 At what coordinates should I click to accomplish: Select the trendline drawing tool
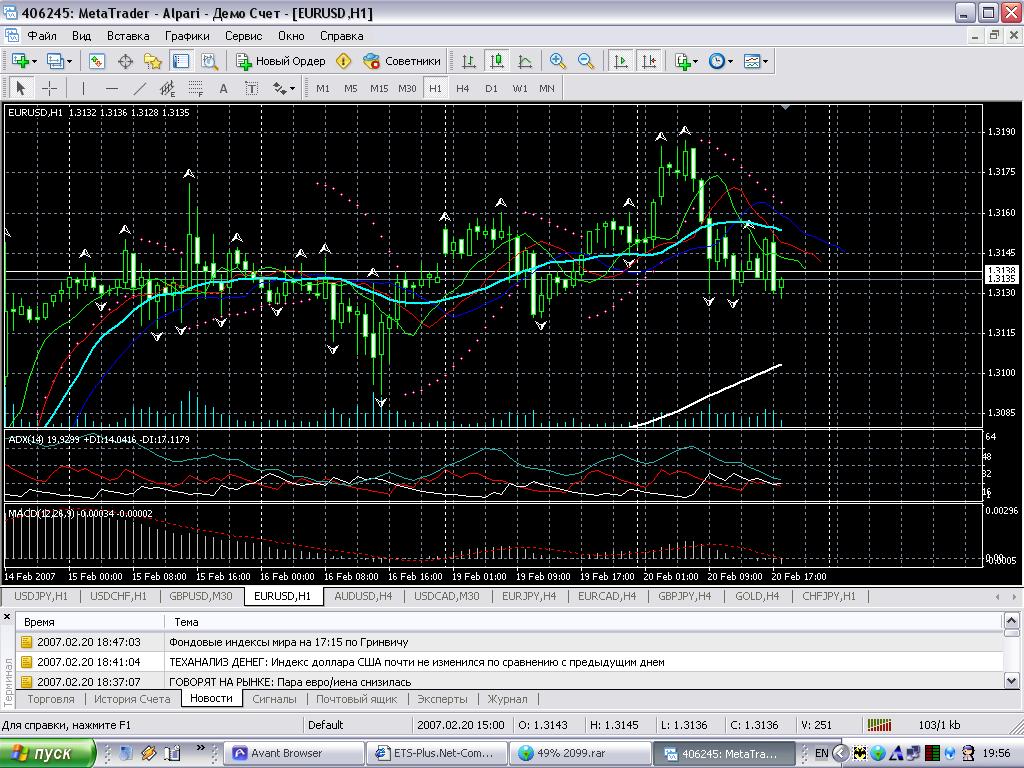139,88
